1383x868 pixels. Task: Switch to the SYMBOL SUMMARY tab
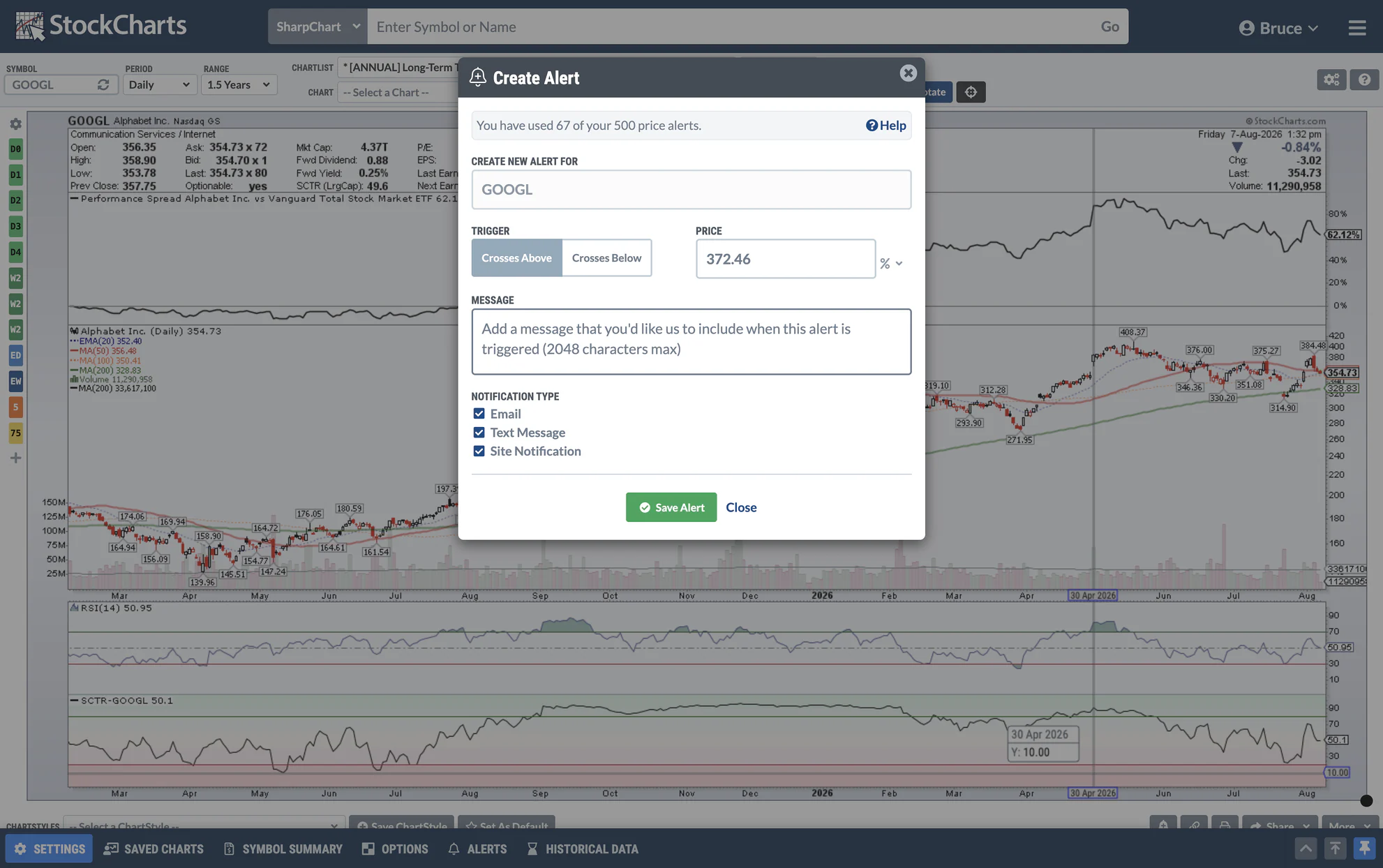pyautogui.click(x=283, y=848)
